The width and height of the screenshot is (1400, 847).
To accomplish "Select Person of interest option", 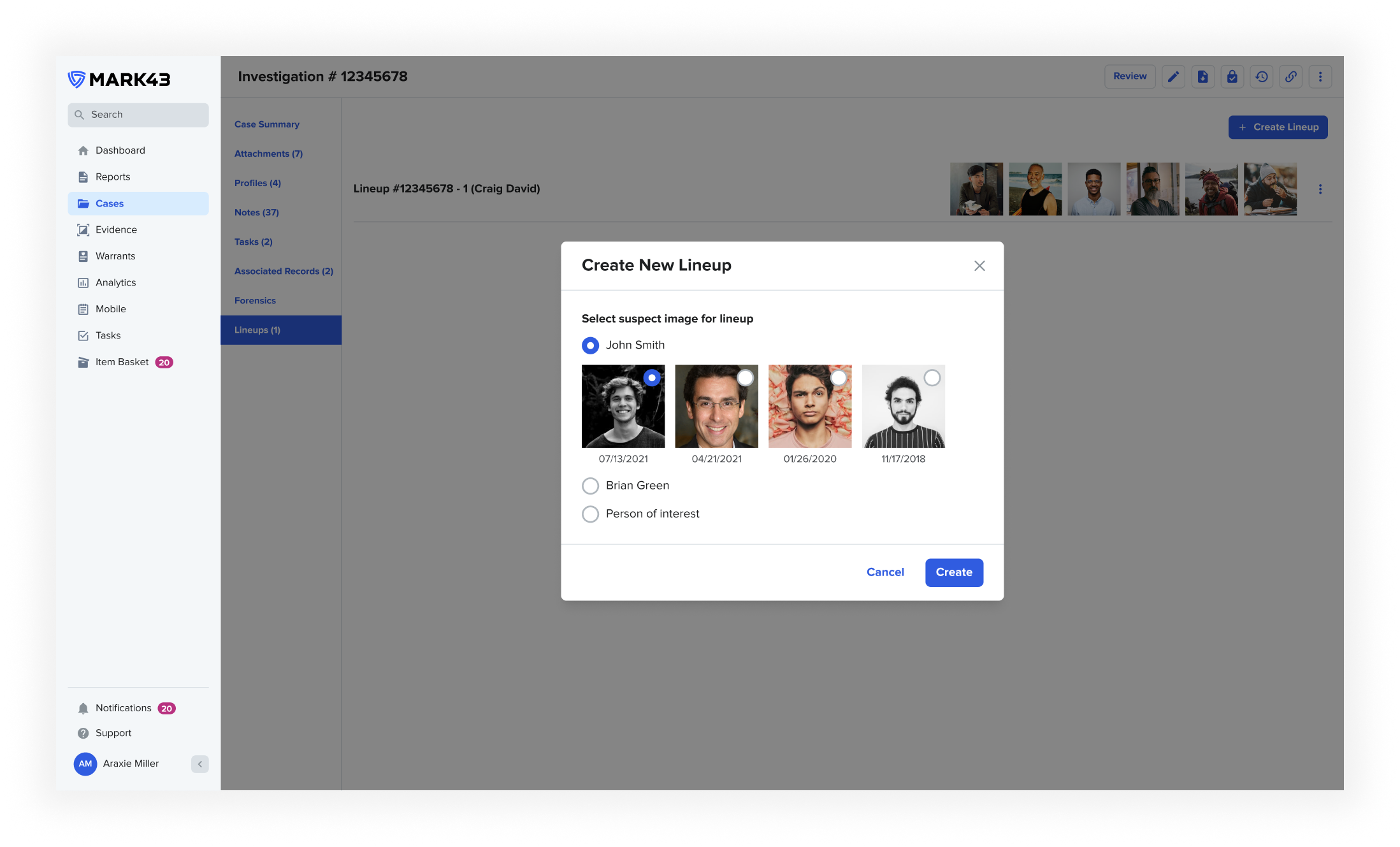I will 590,514.
